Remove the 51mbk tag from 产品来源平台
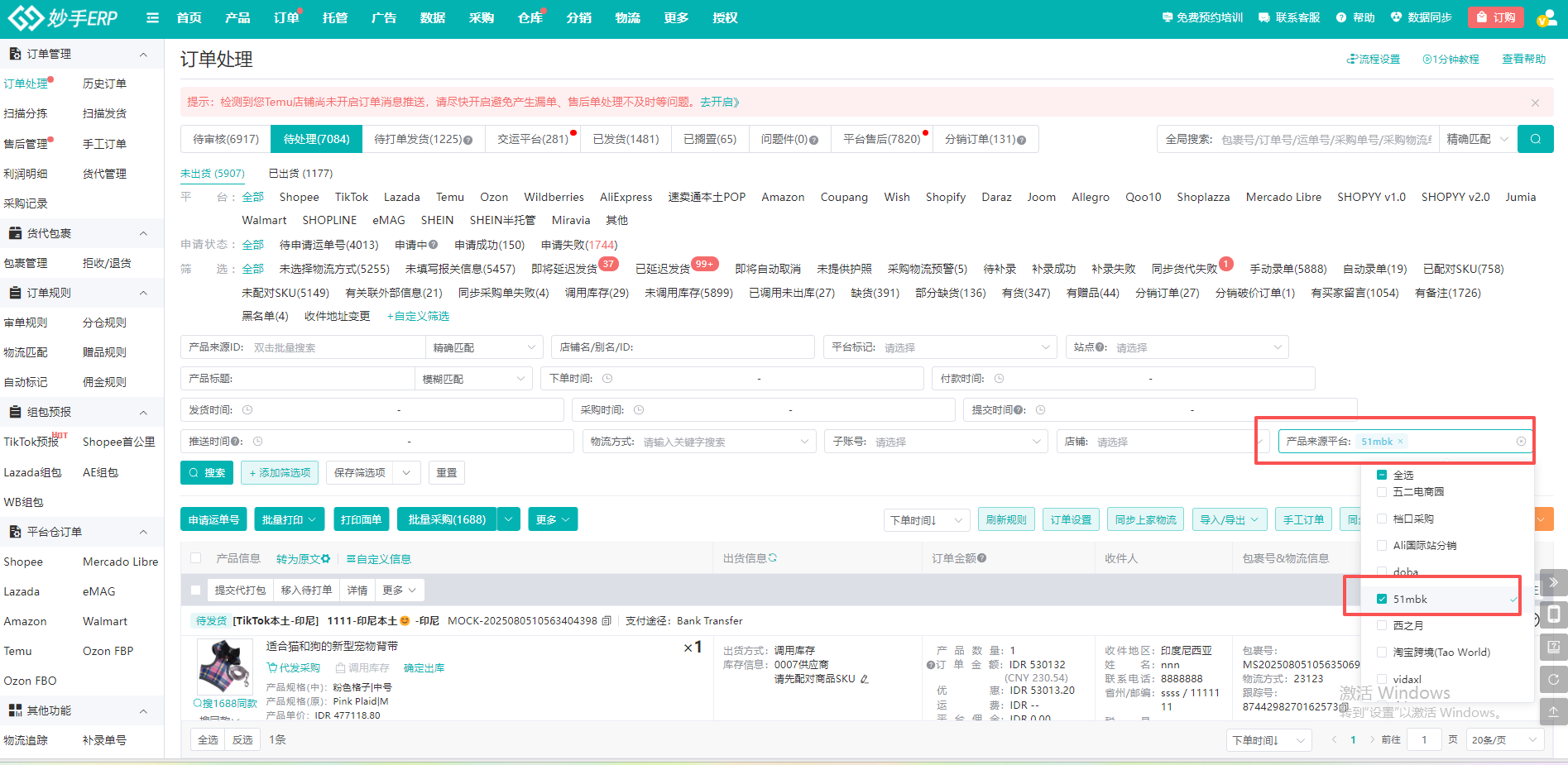The width and height of the screenshot is (1568, 765). click(1400, 442)
